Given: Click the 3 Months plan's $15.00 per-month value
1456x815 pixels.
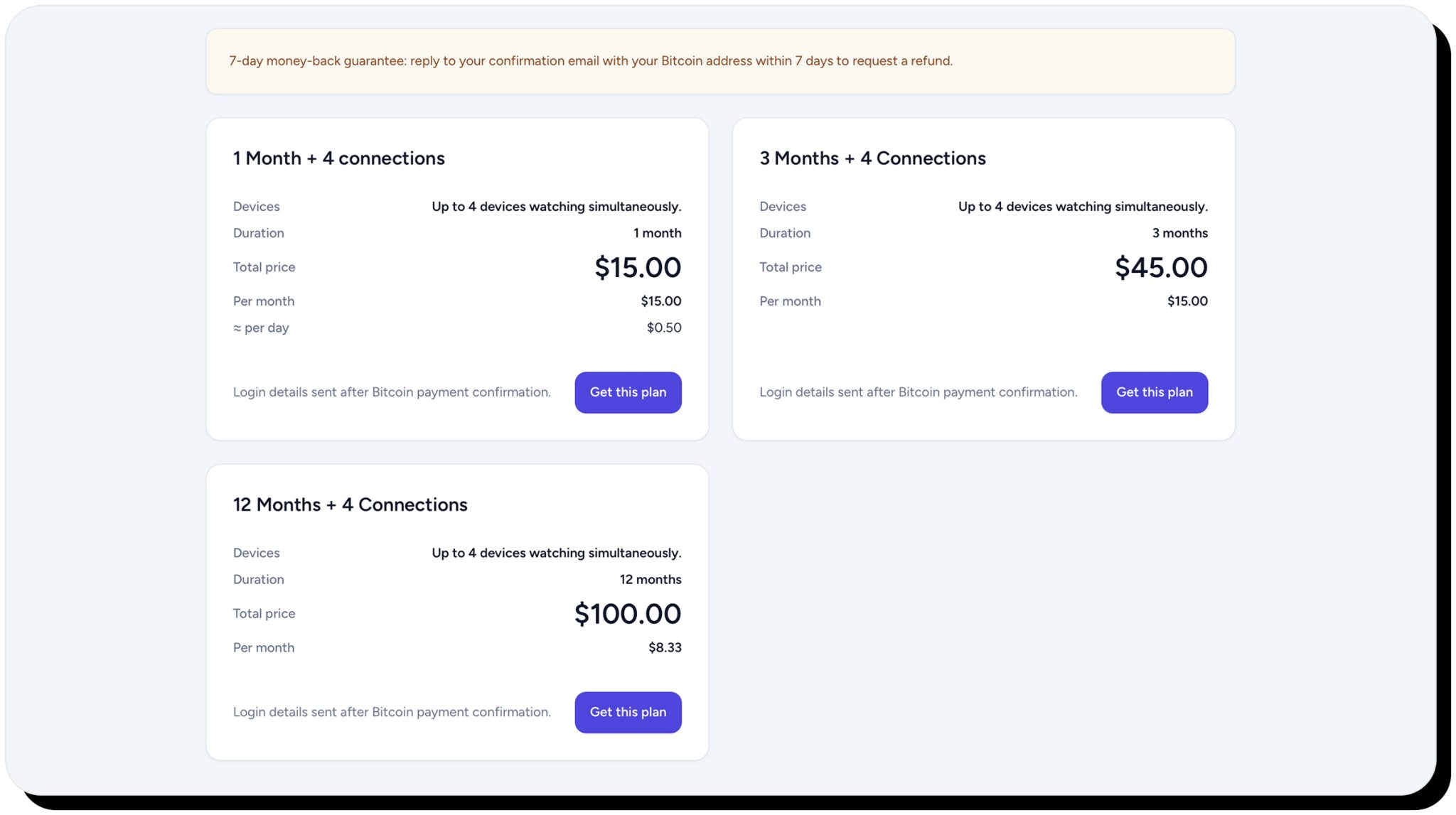Looking at the screenshot, I should tap(1187, 301).
